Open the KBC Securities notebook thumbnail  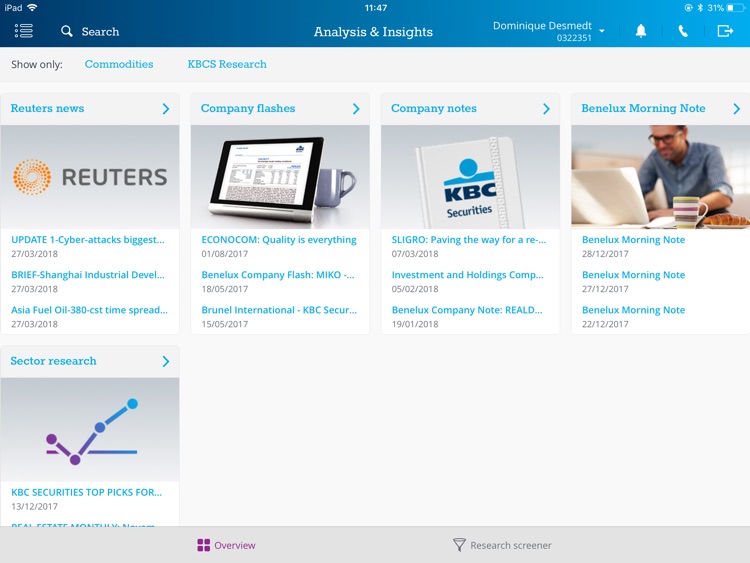click(x=470, y=177)
